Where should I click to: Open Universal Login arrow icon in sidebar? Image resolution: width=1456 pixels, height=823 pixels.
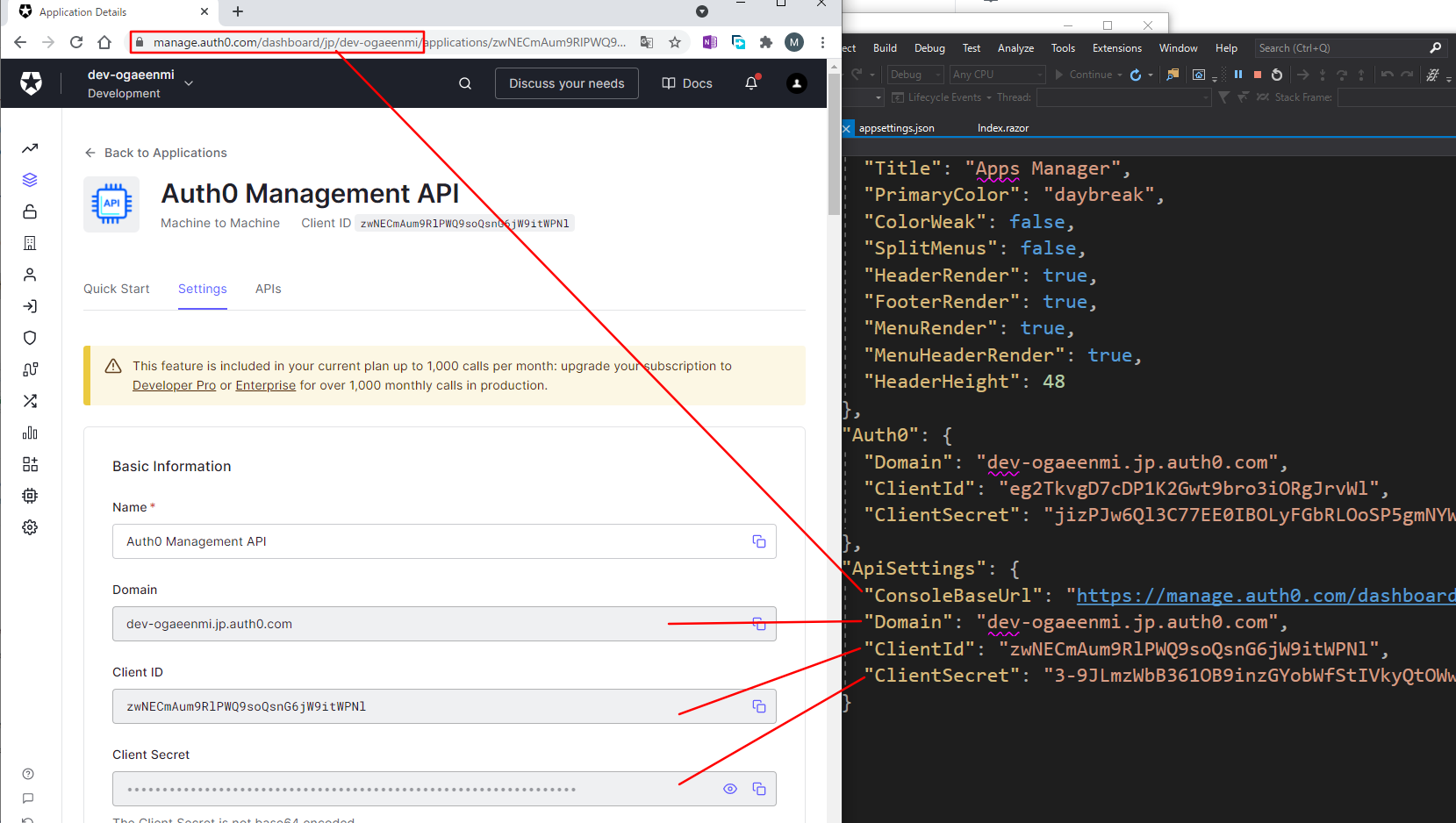(x=30, y=306)
